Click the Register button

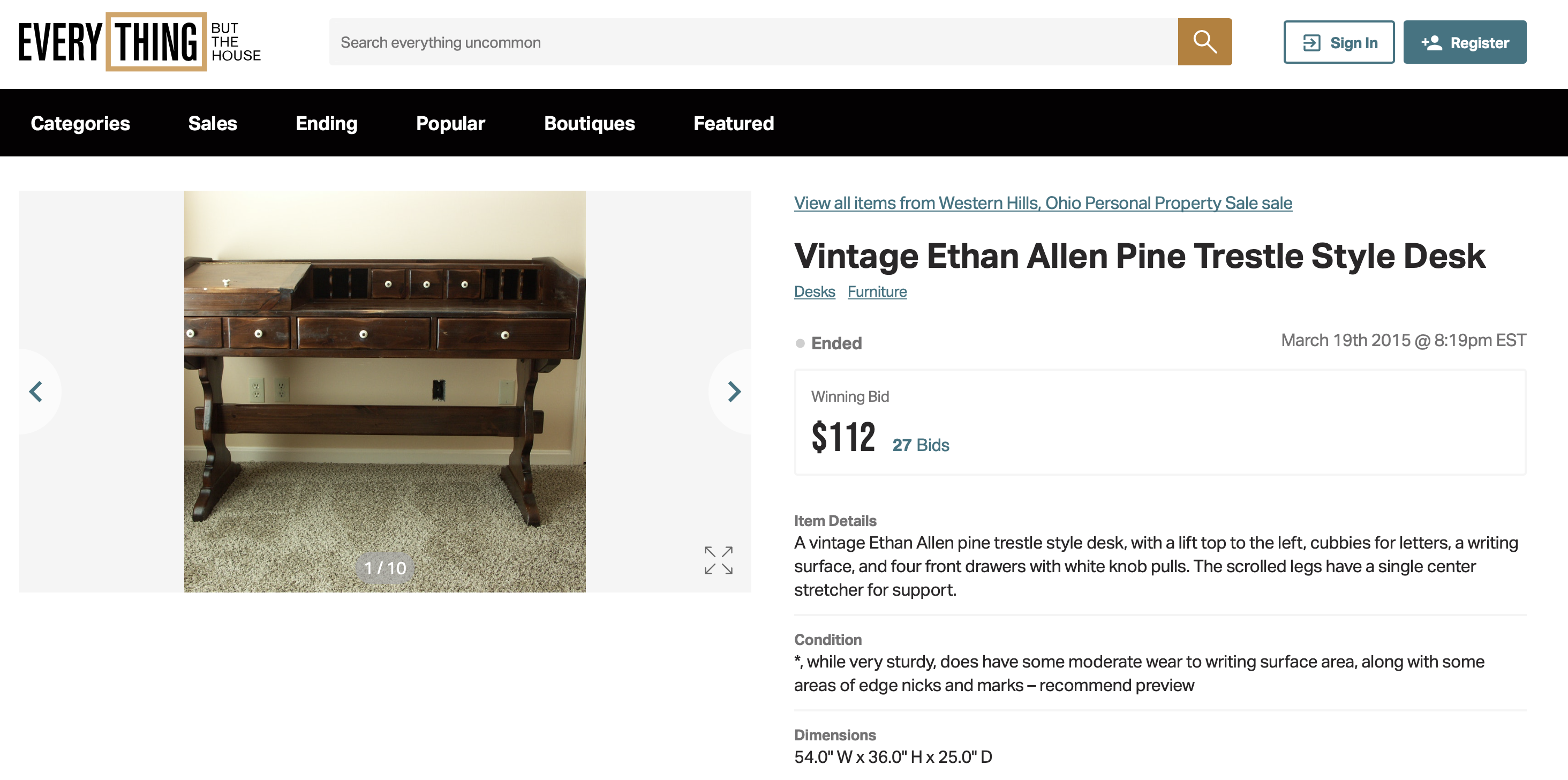[x=1465, y=43]
